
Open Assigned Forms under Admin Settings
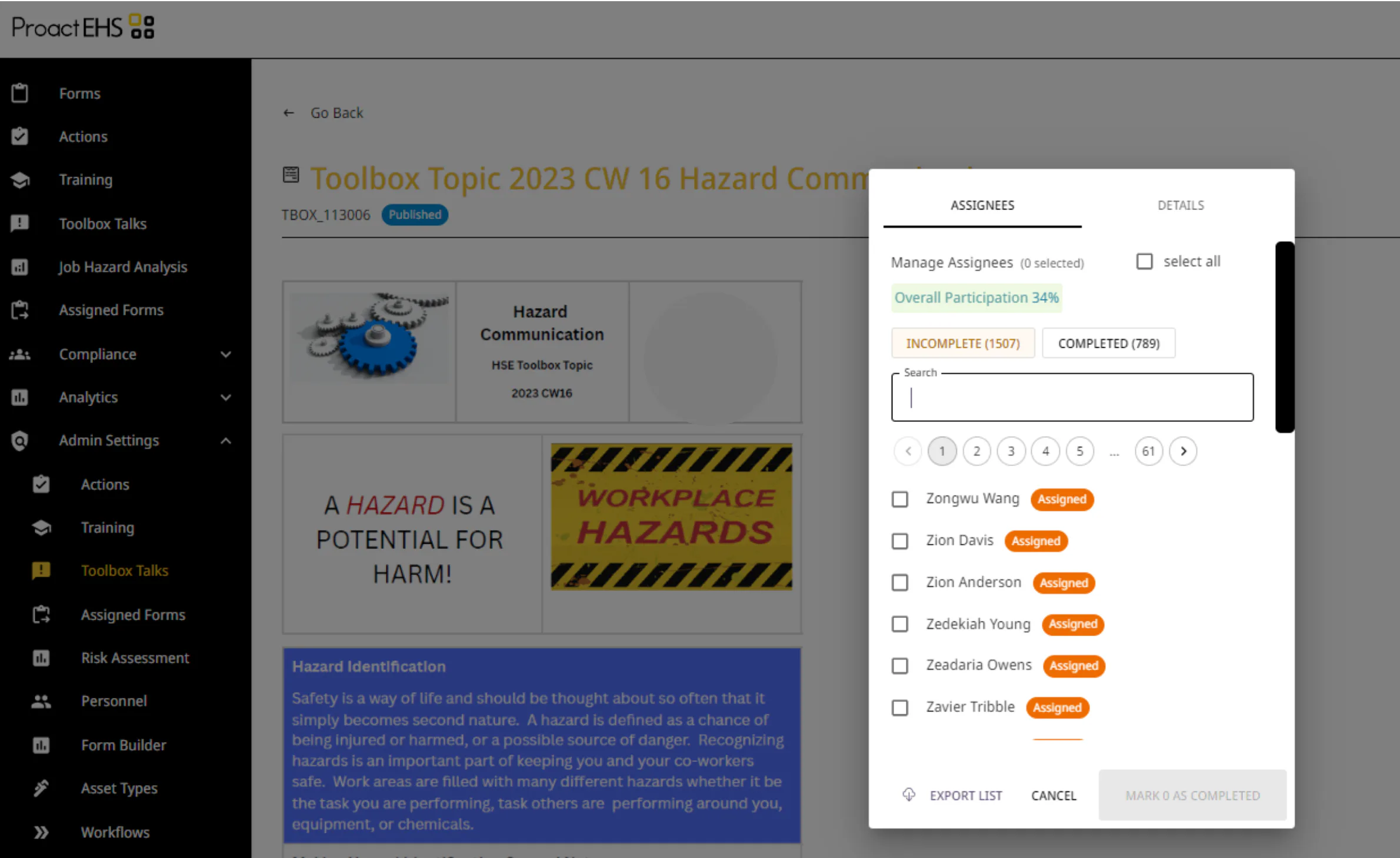click(133, 615)
